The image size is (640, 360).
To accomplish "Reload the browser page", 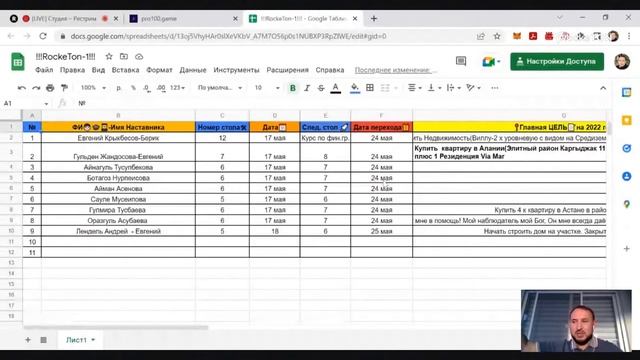I will (x=43, y=36).
